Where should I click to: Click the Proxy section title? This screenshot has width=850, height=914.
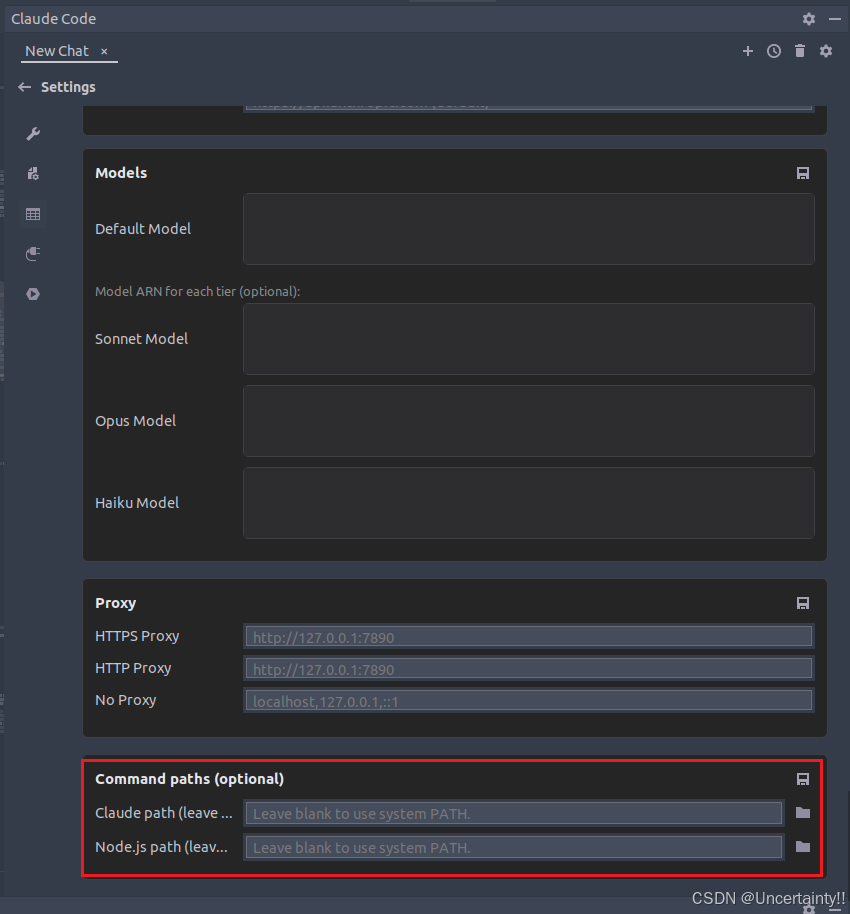115,603
